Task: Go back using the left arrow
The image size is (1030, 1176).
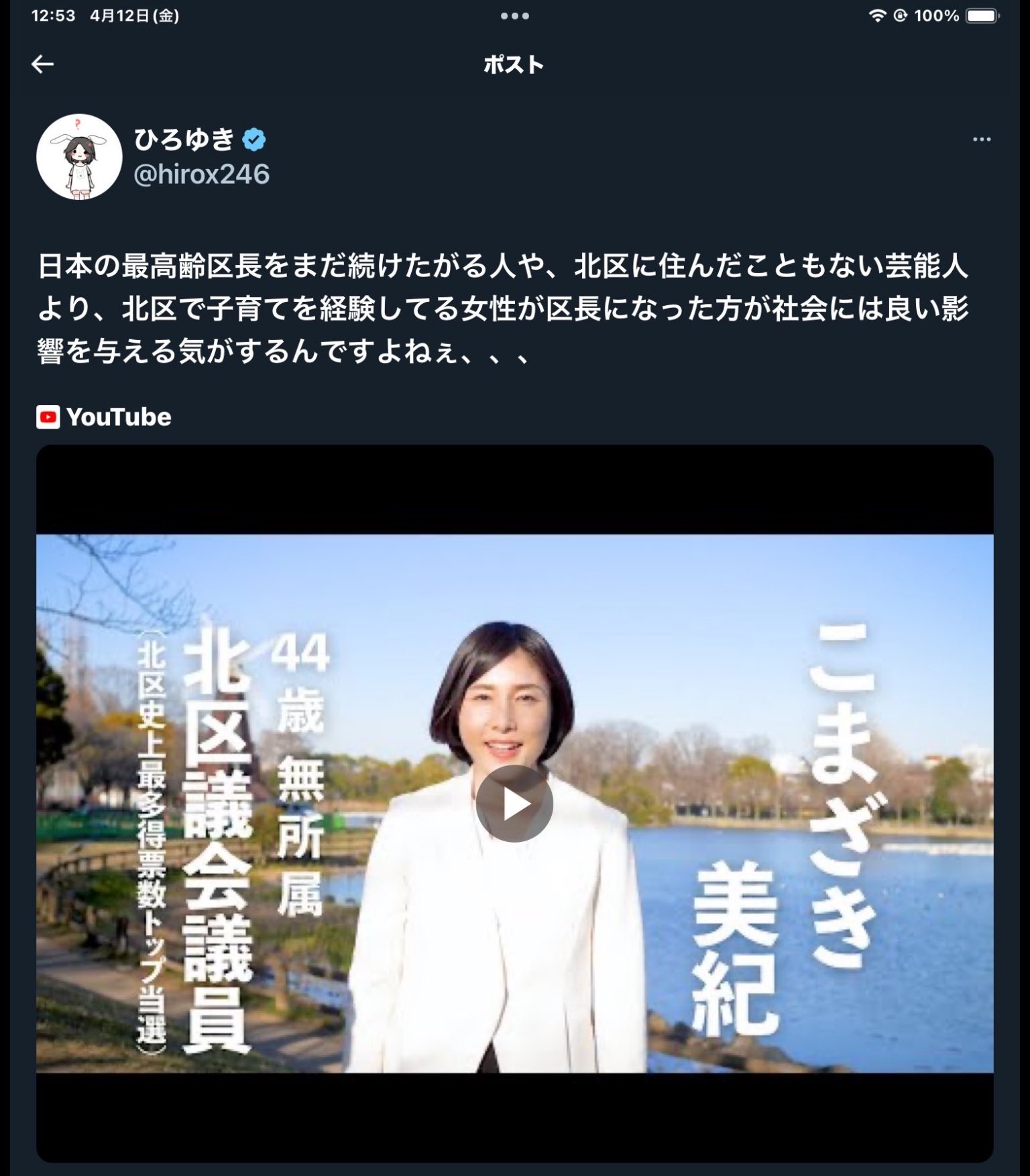Action: pos(42,64)
